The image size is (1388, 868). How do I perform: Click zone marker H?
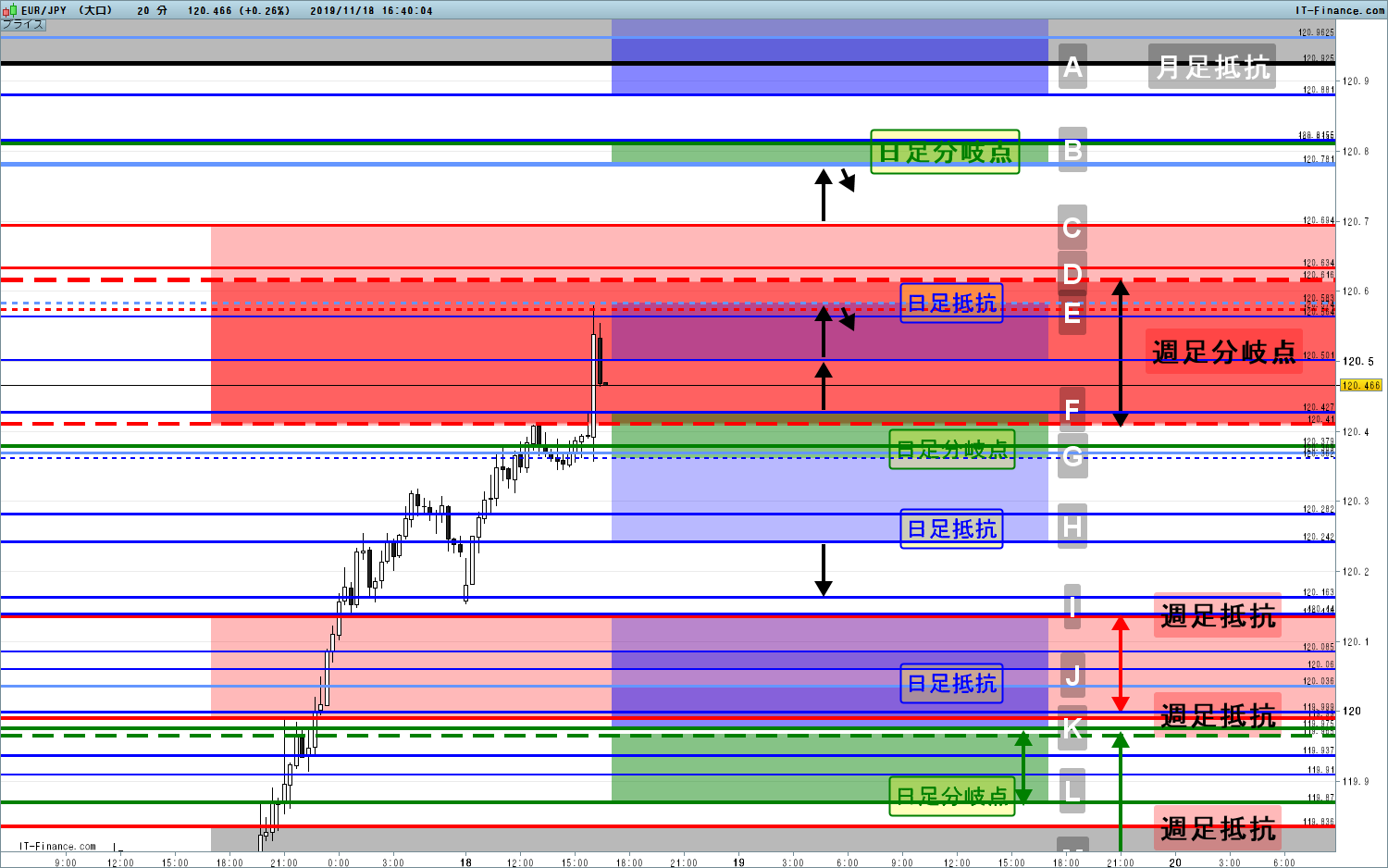(1072, 526)
